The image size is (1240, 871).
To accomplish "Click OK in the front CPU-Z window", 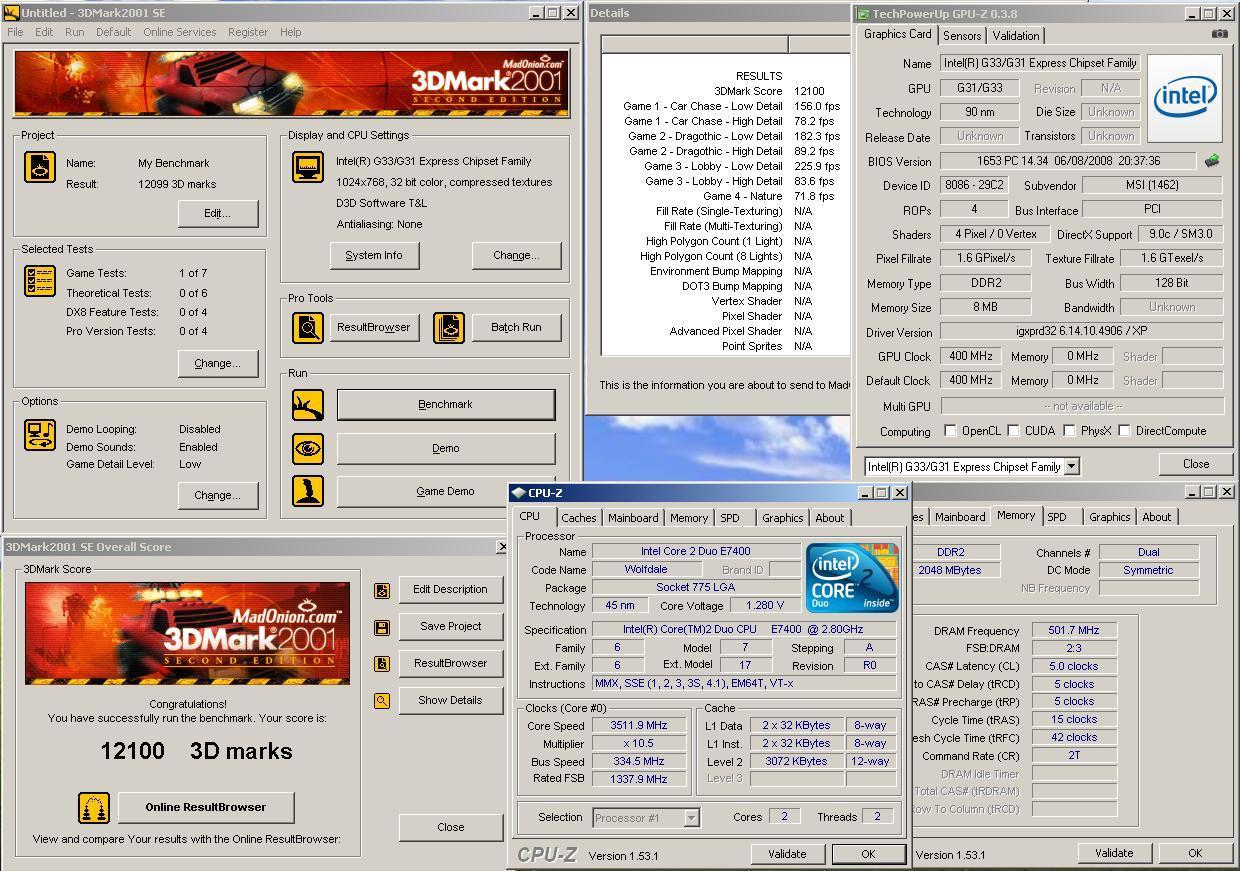I will point(868,854).
